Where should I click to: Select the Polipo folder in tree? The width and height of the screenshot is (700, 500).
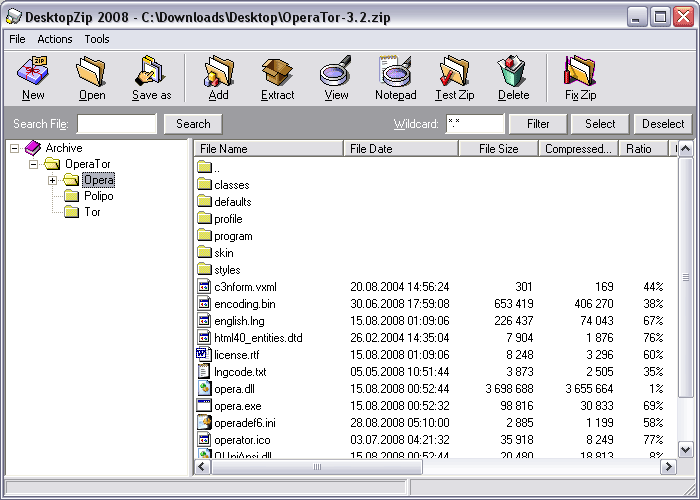point(99,196)
